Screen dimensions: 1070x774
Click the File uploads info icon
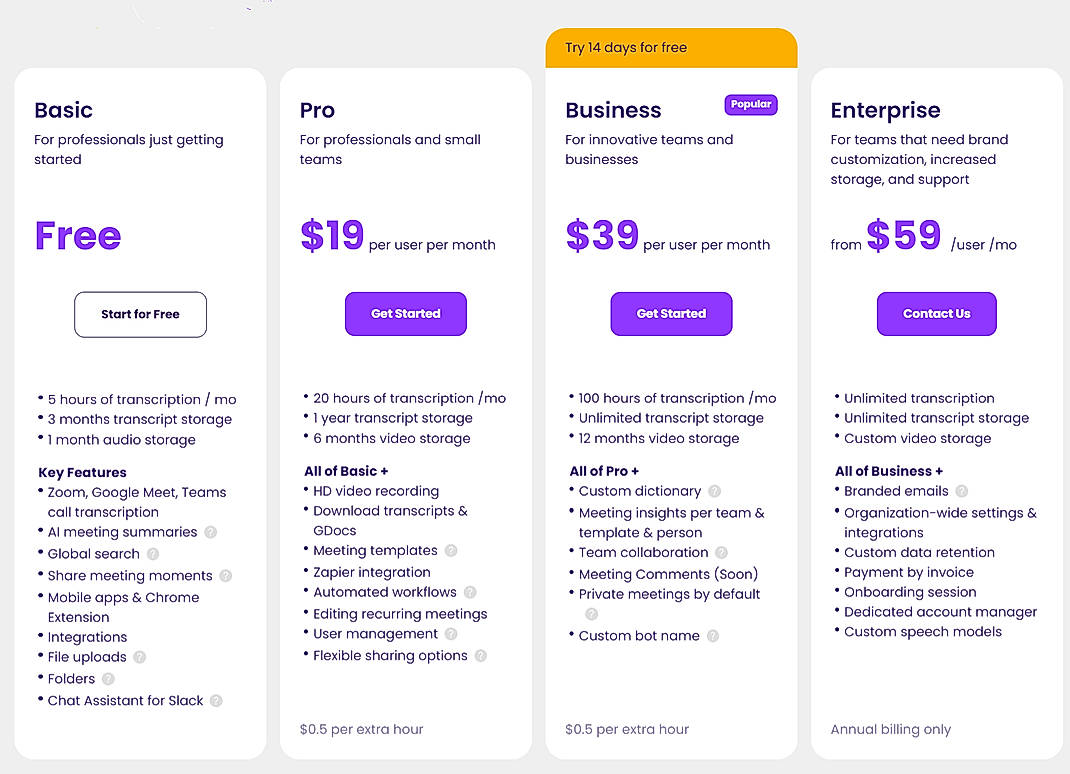(139, 657)
